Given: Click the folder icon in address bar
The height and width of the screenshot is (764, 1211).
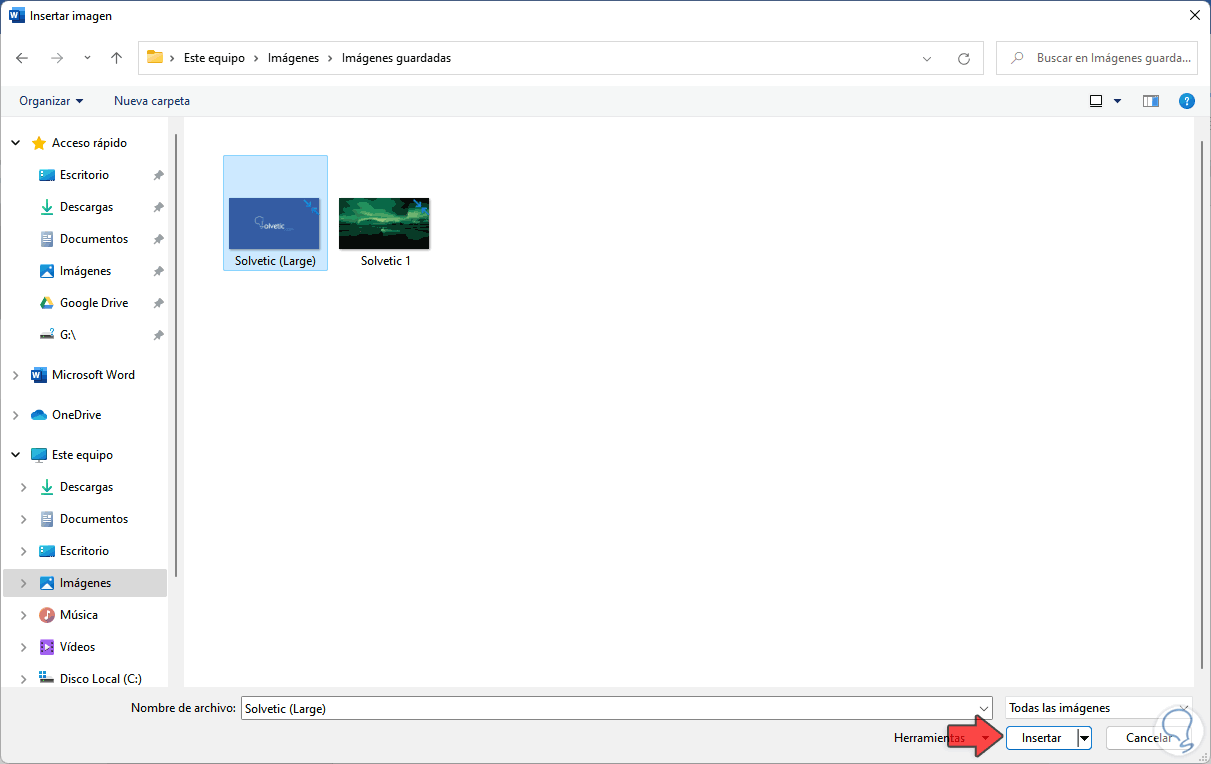Looking at the screenshot, I should [155, 58].
